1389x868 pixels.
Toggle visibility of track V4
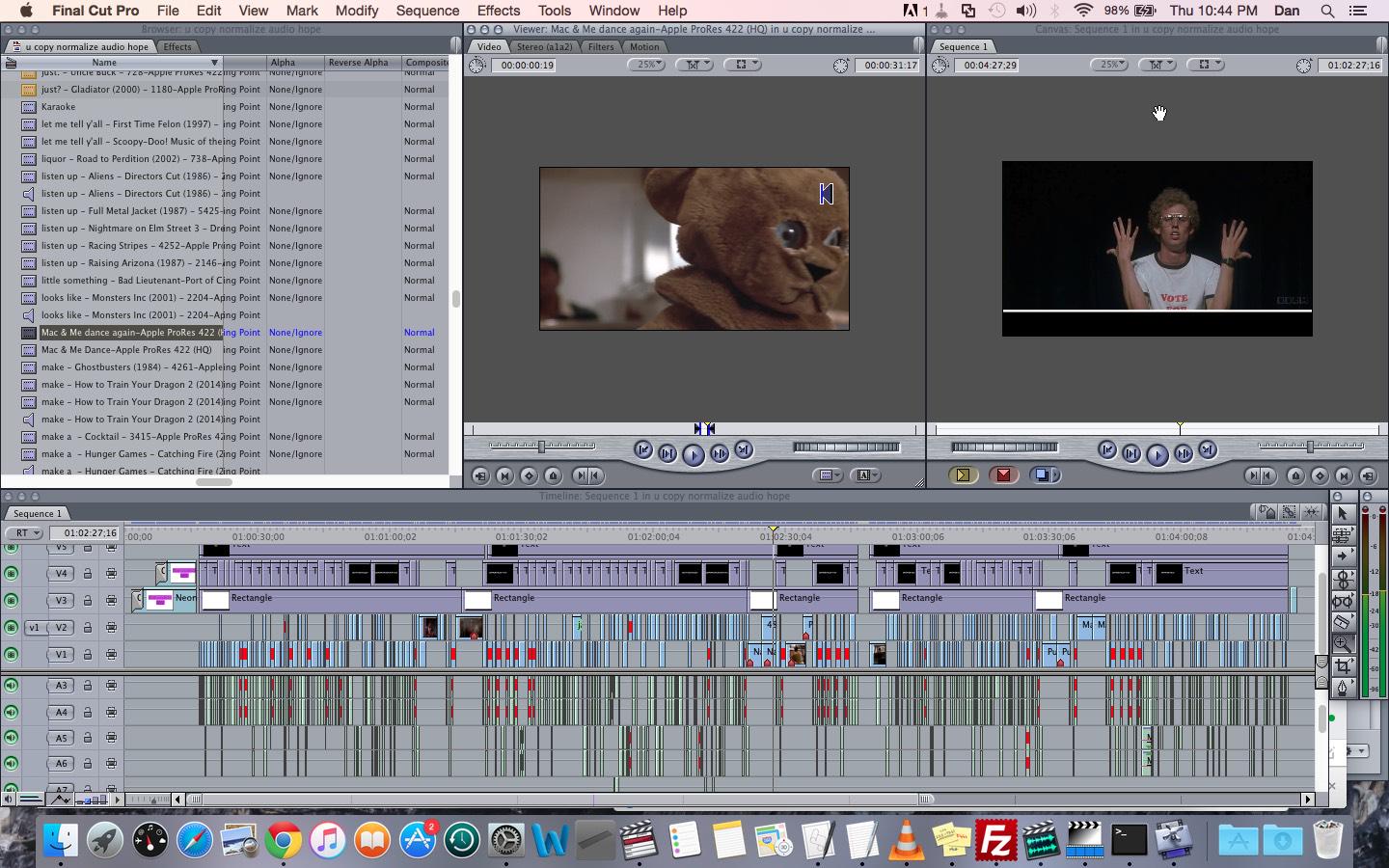(x=11, y=573)
